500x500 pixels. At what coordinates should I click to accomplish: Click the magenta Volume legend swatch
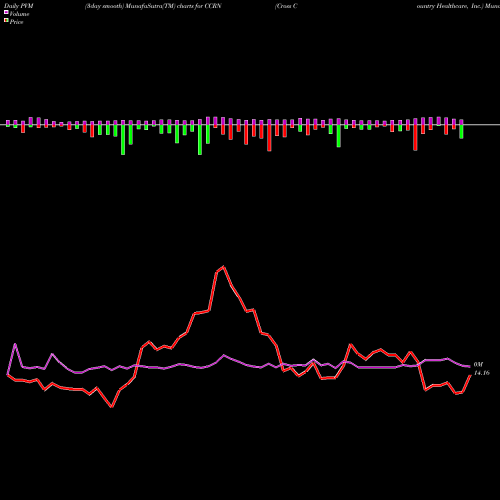pyautogui.click(x=6, y=12)
